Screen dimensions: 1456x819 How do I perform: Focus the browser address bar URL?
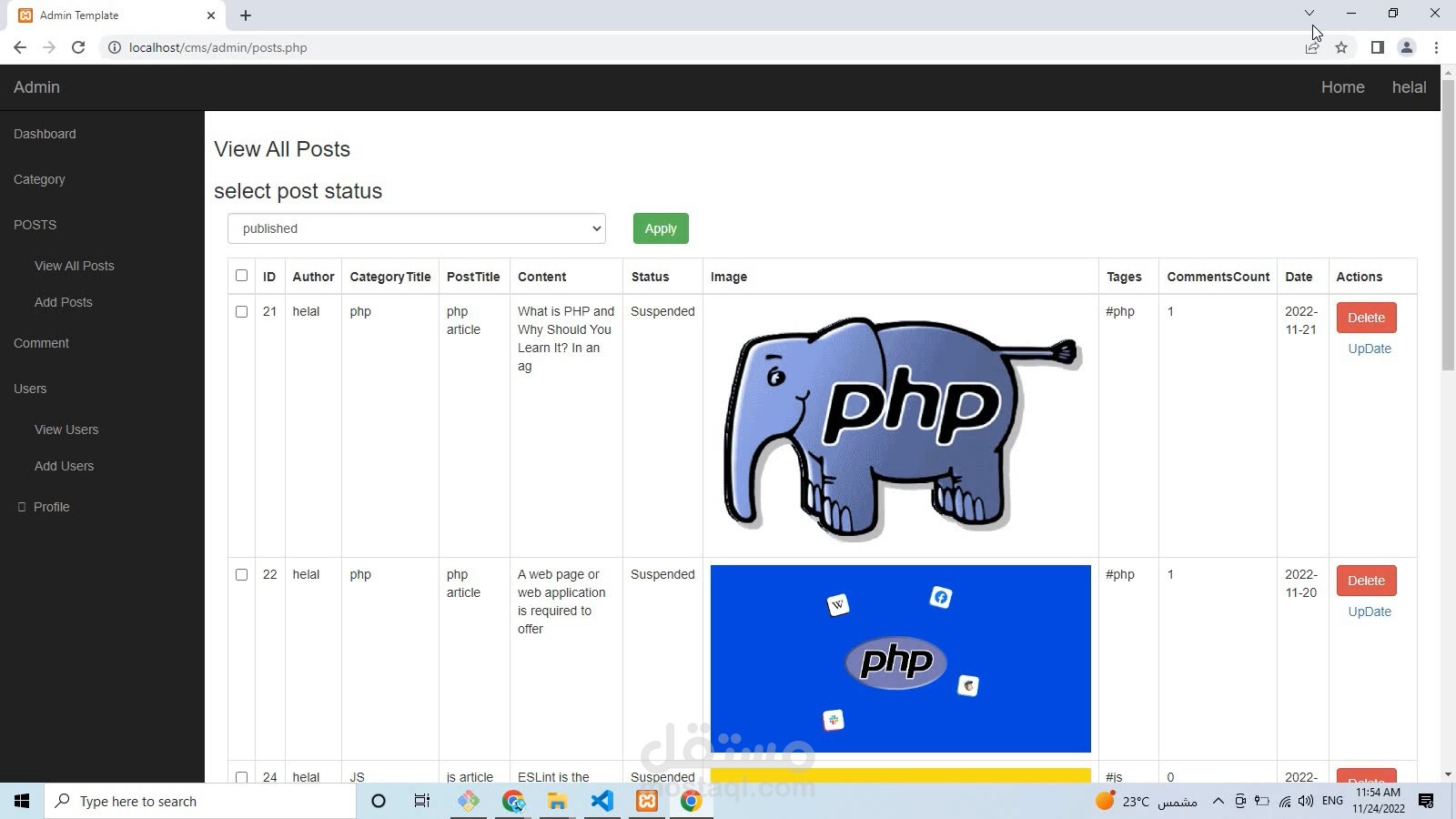218,47
